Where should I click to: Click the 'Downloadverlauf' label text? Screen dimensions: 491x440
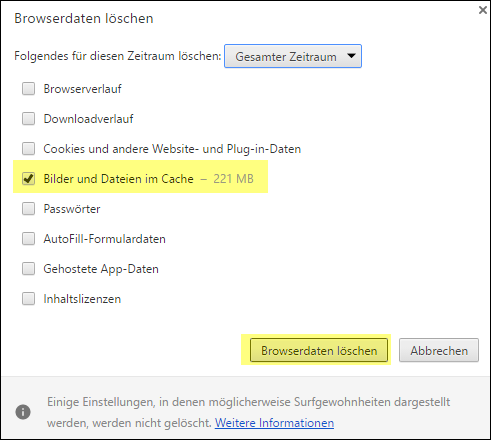tap(89, 119)
